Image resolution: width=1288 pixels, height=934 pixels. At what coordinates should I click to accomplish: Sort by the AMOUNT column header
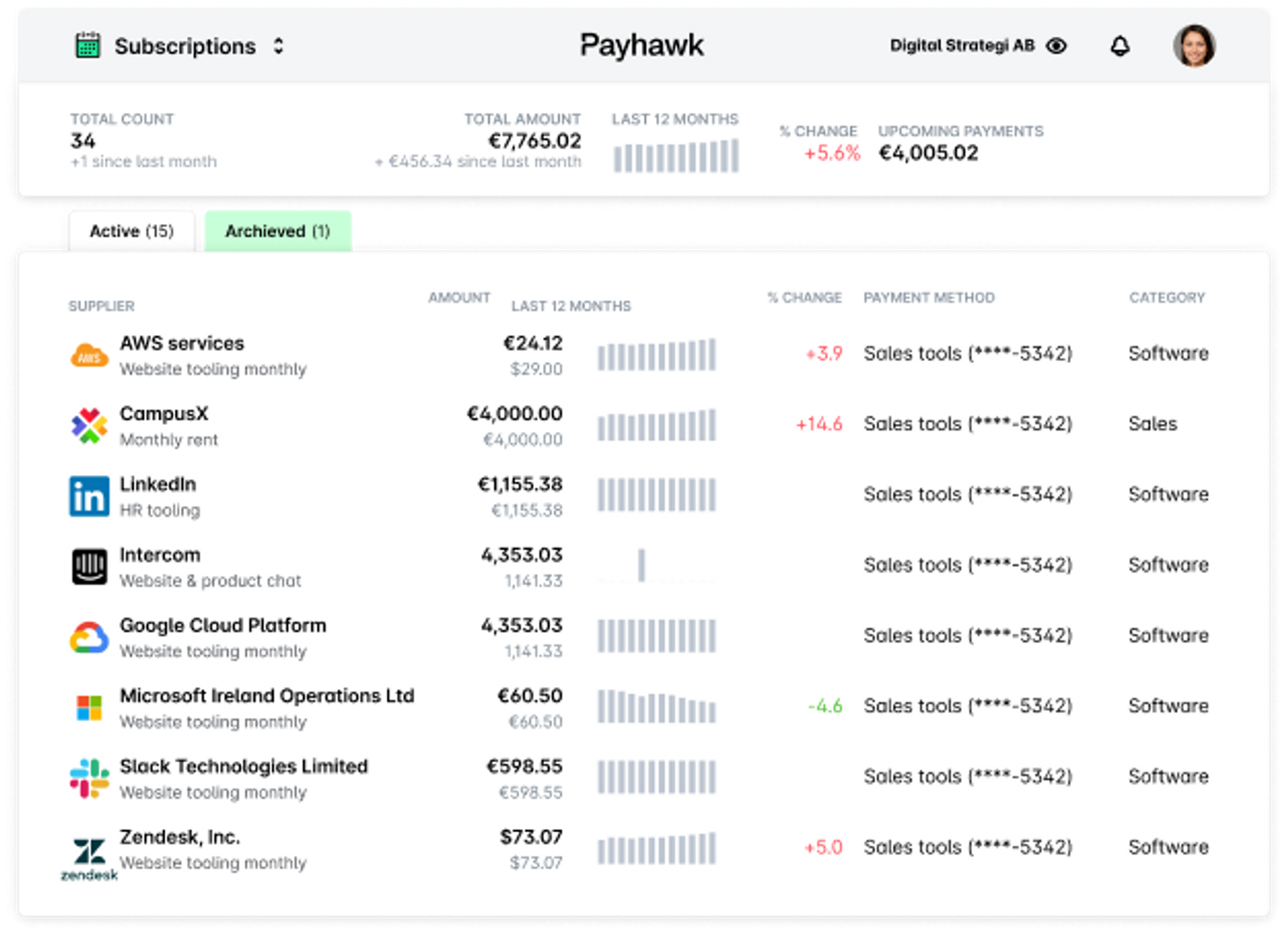click(x=460, y=297)
